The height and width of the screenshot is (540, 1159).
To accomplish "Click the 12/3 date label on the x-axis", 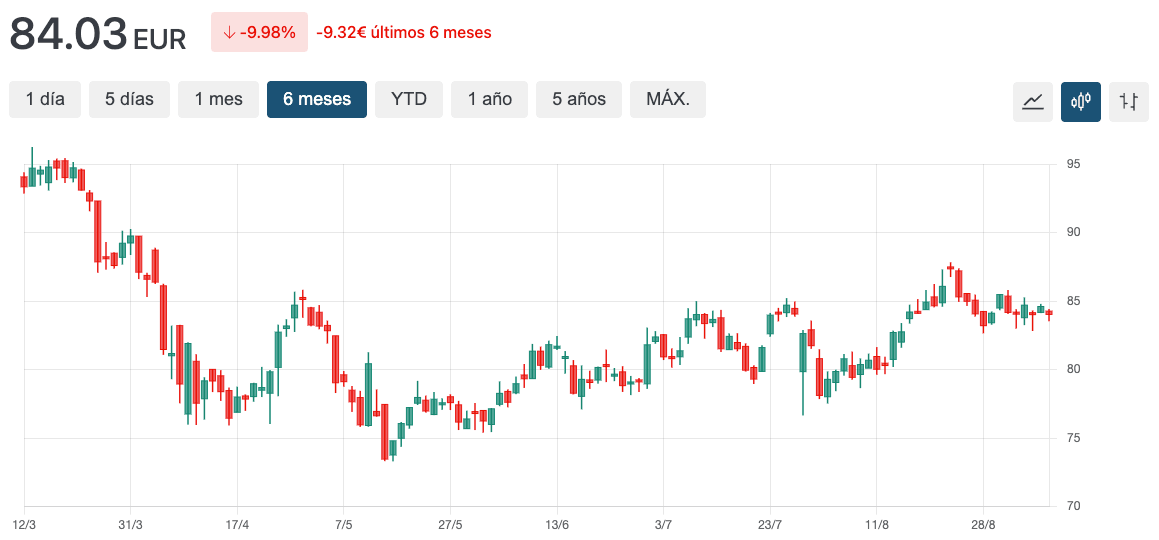I will pos(24,525).
